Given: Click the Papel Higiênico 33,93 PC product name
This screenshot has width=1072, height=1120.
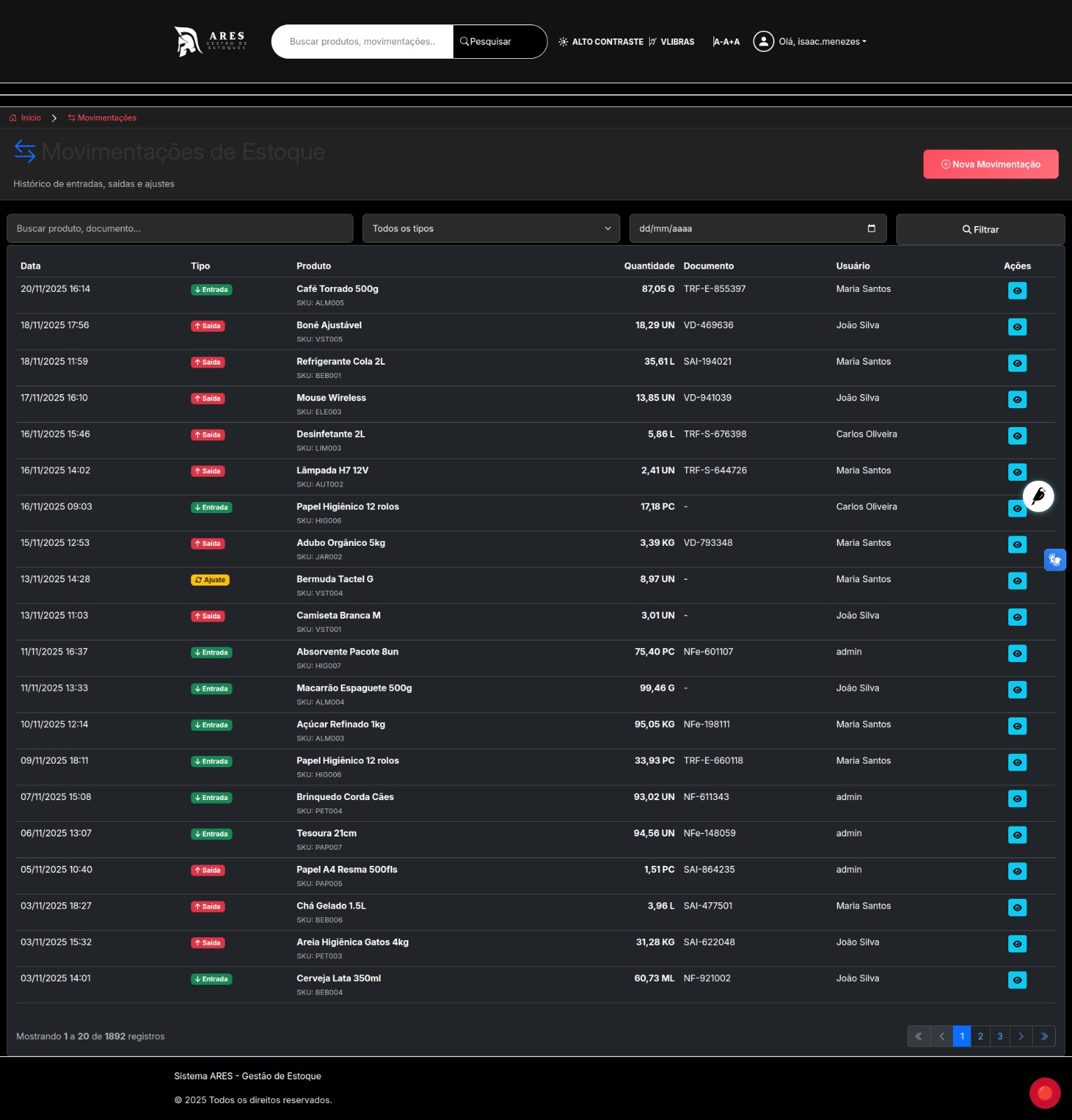Looking at the screenshot, I should coord(347,760).
